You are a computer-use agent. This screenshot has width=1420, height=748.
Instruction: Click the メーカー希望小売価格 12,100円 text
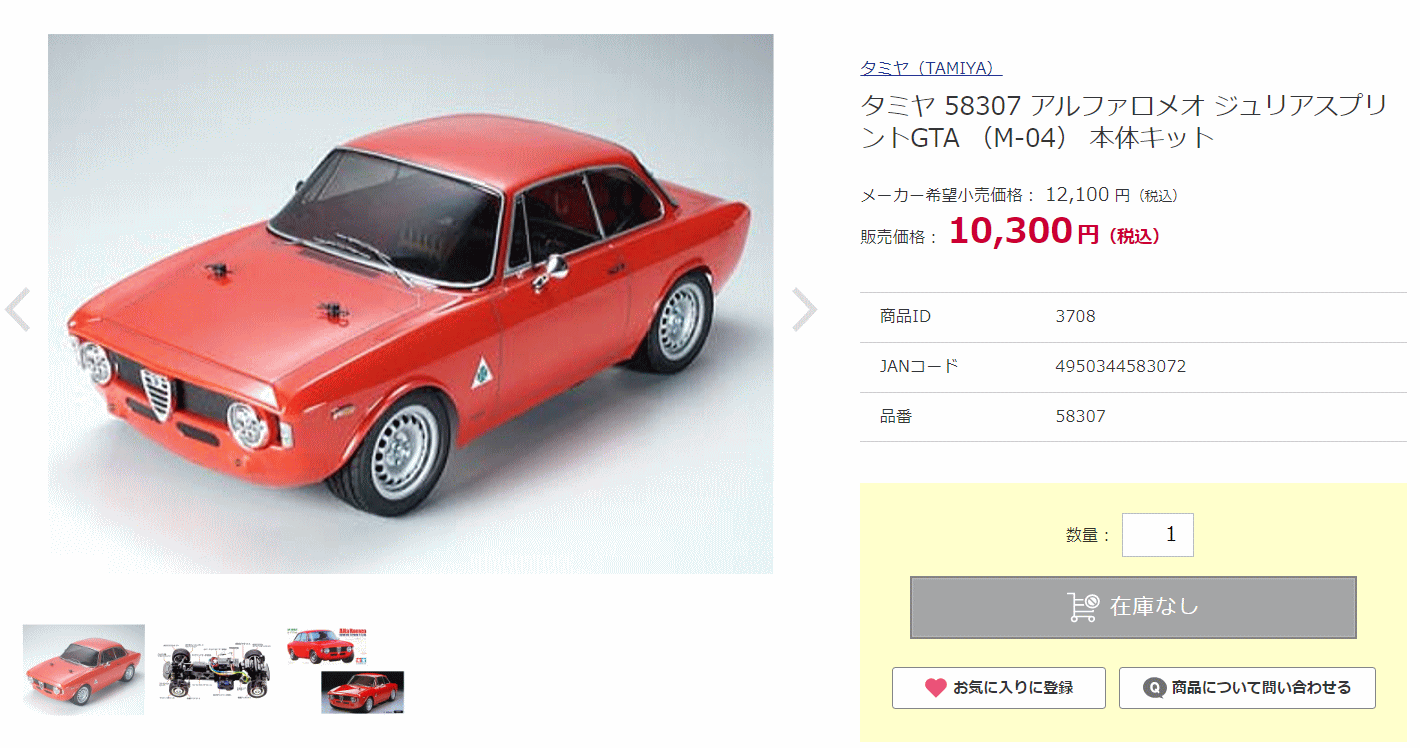pos(1019,195)
